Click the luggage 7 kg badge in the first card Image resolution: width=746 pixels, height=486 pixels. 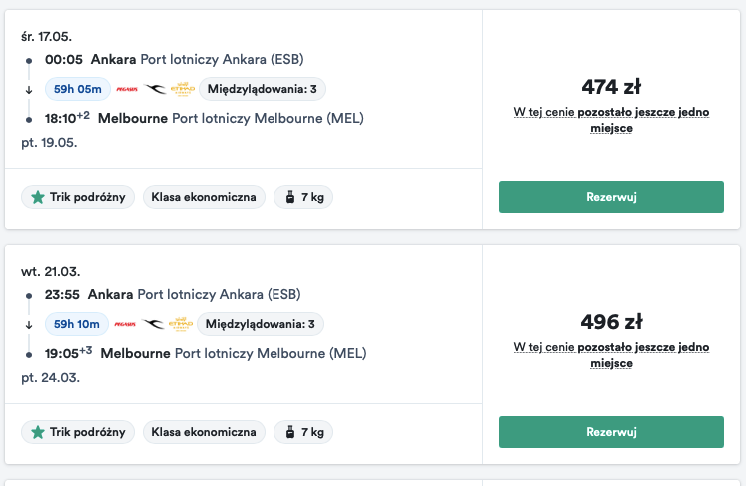[x=303, y=197]
